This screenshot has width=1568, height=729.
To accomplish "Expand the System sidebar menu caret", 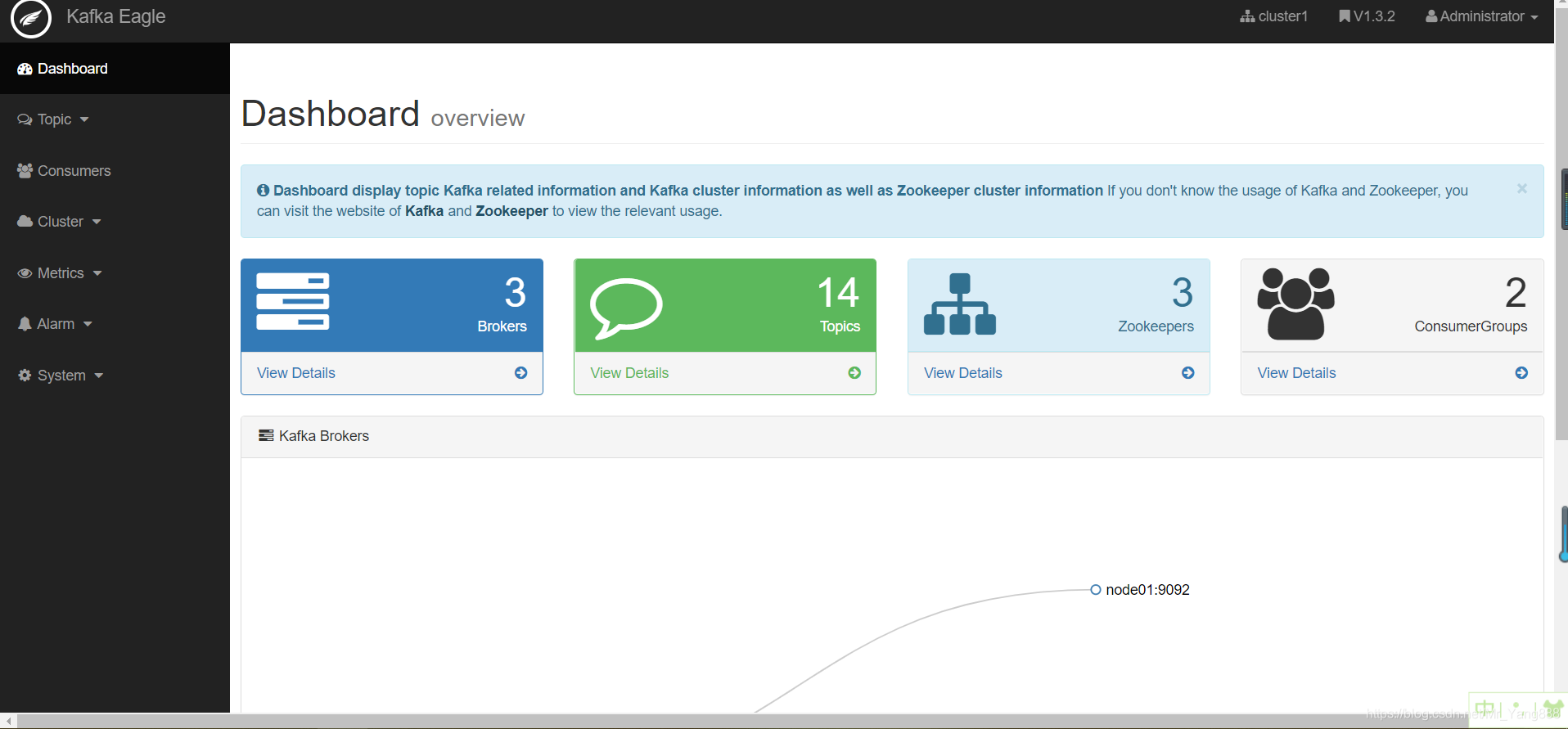I will (x=99, y=376).
